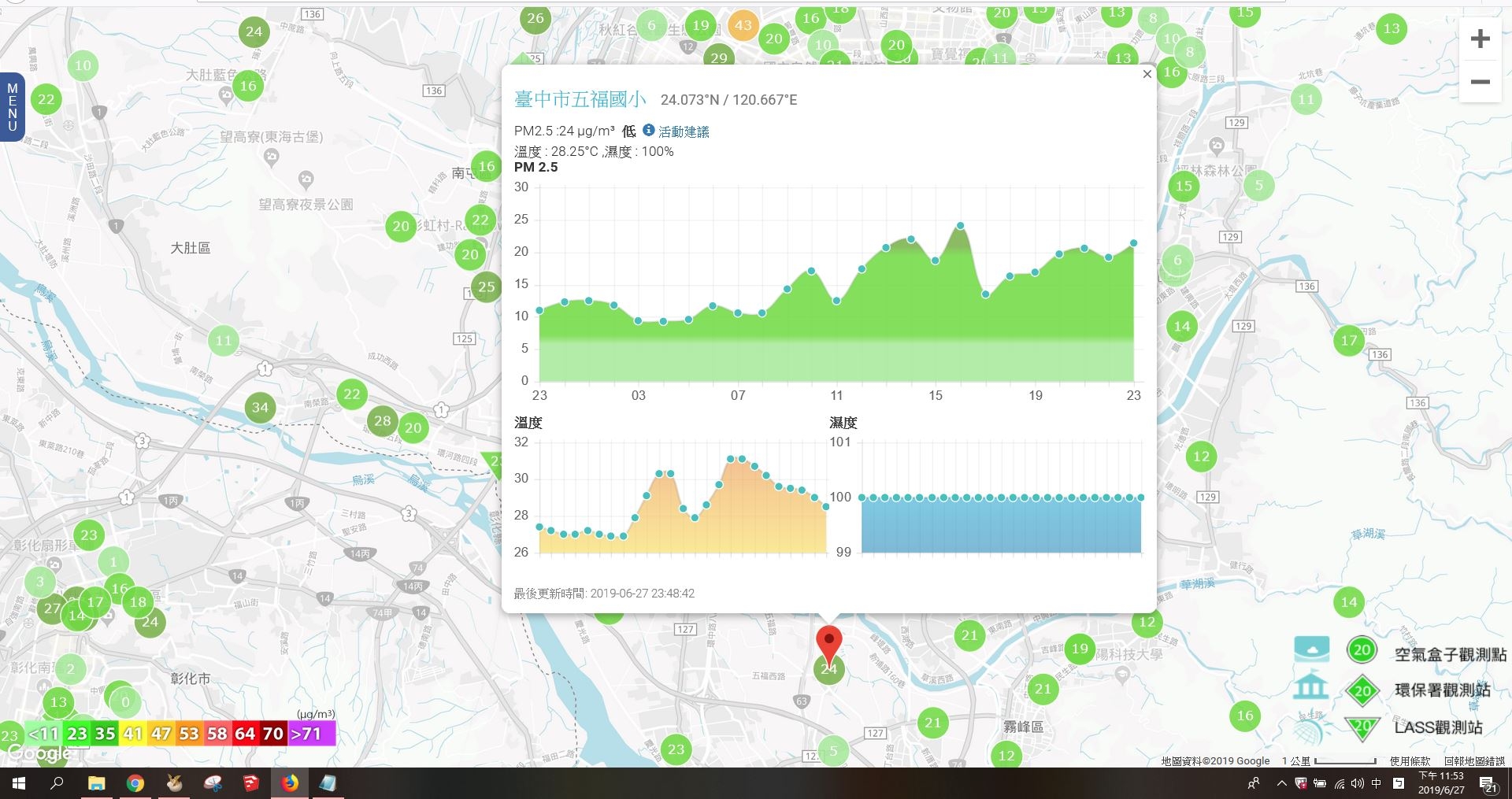Click the temperature chart peak data point
The image size is (1512, 799).
[x=731, y=458]
